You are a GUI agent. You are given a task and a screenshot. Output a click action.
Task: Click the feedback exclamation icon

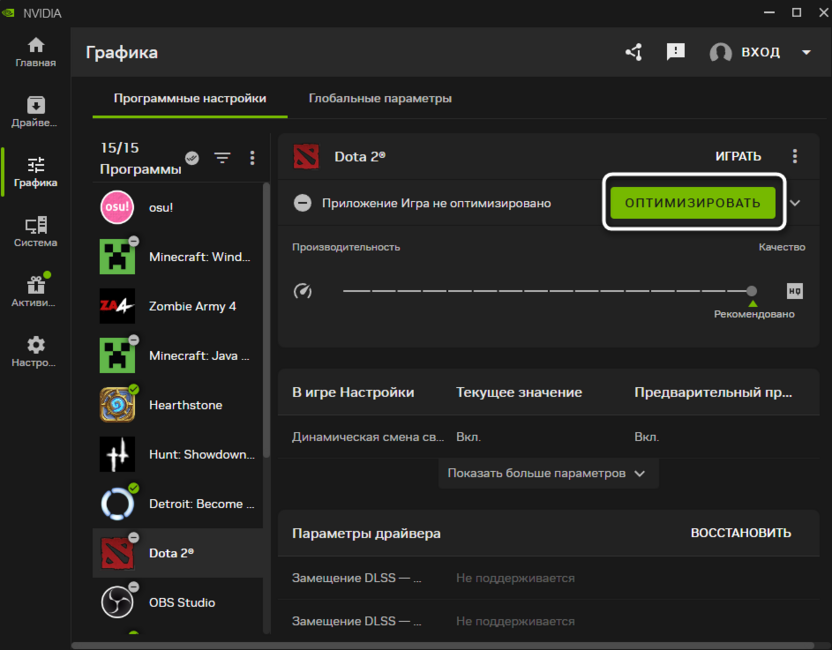[675, 52]
